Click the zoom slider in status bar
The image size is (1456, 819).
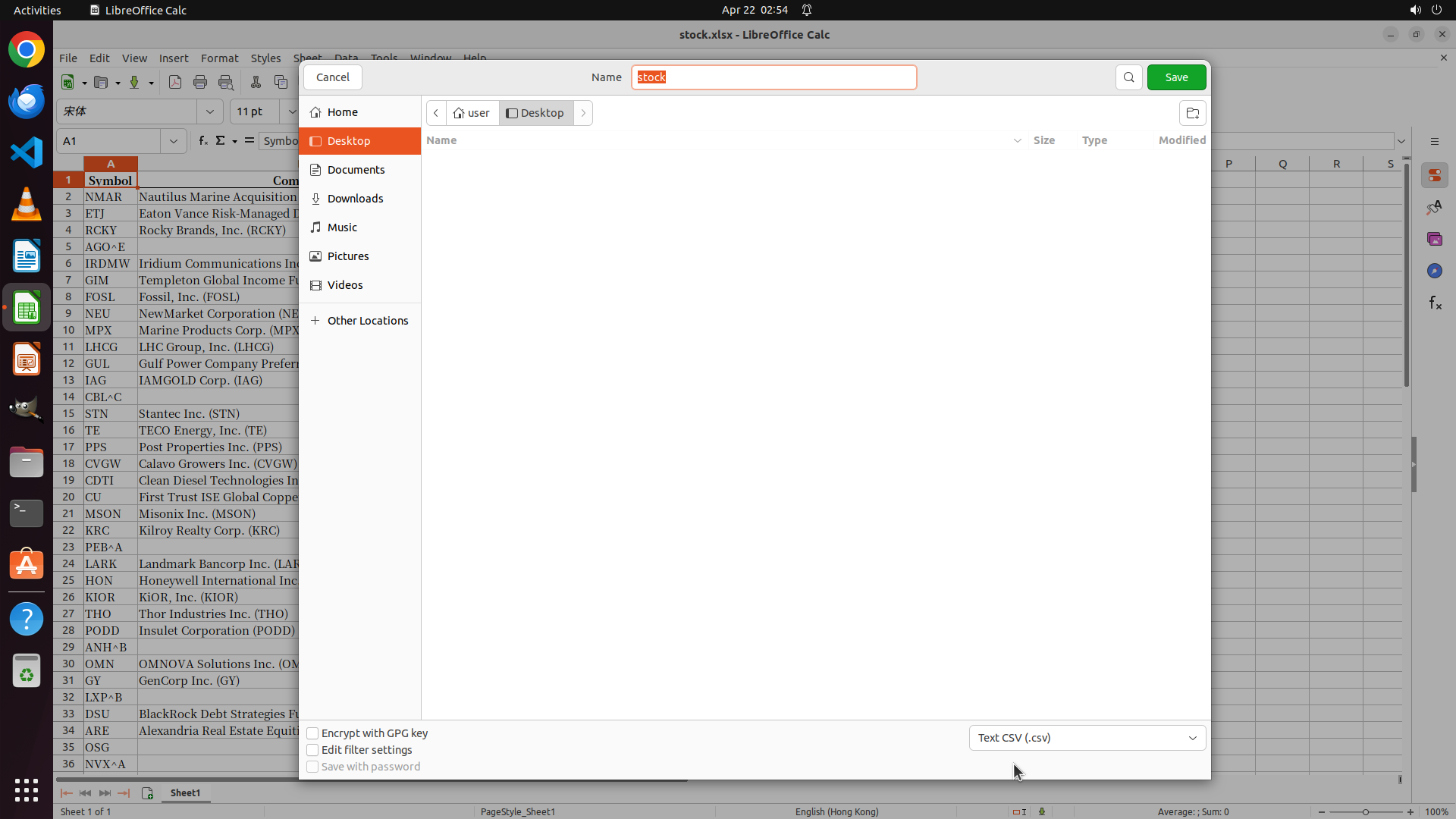(1365, 811)
